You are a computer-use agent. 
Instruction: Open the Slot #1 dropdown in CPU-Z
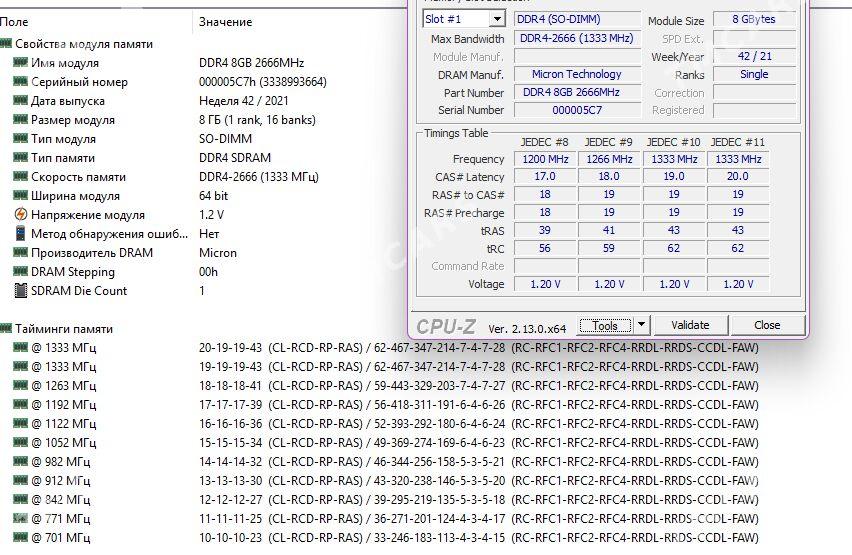497,19
